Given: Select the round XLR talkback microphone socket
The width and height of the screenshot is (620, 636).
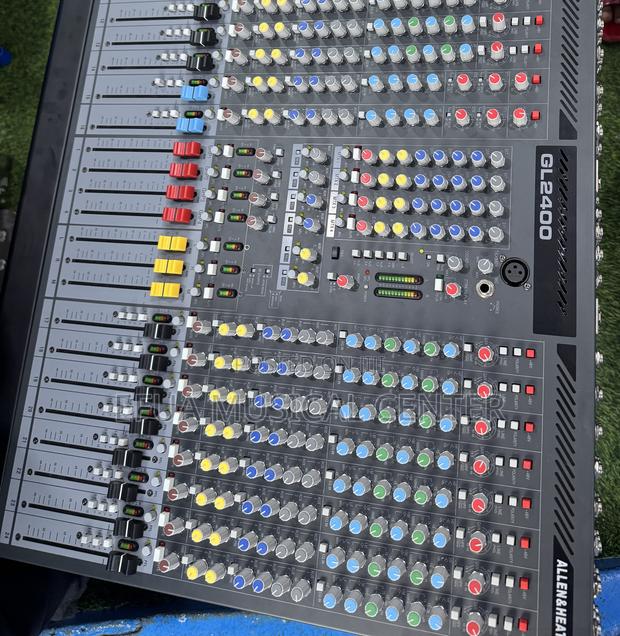Looking at the screenshot, I should click(x=515, y=272).
